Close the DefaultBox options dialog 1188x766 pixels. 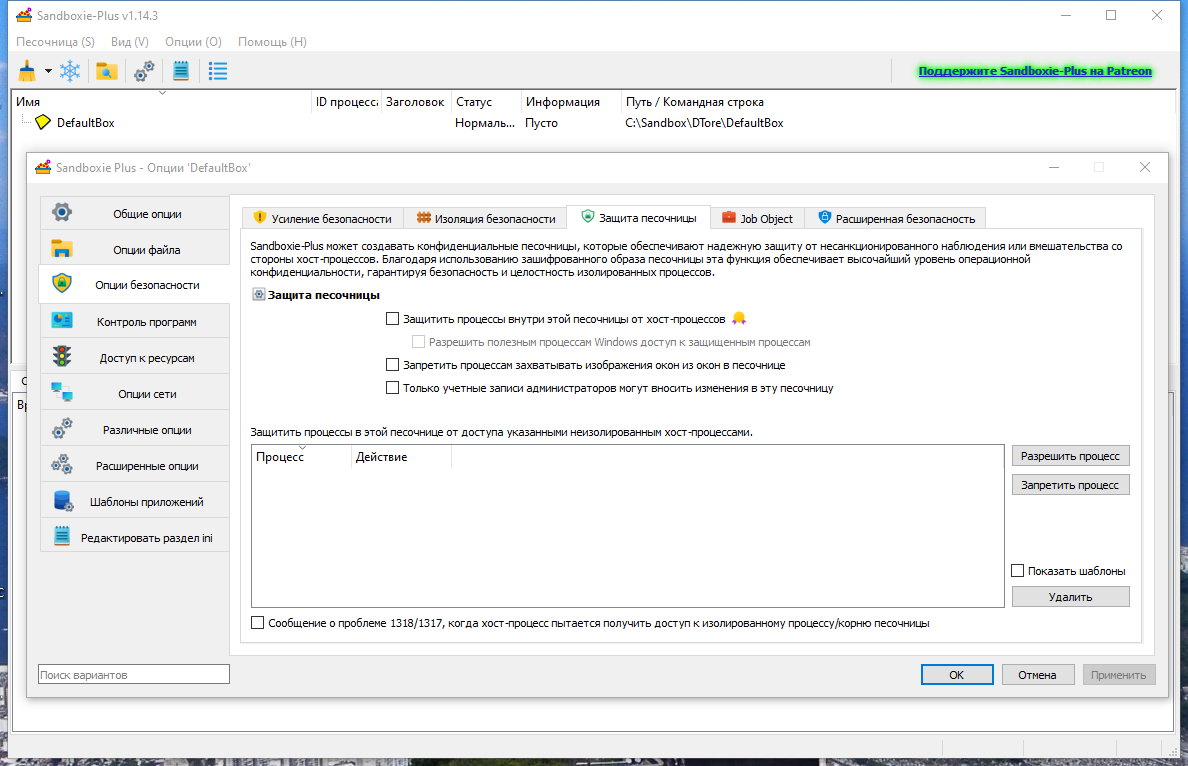[1145, 167]
